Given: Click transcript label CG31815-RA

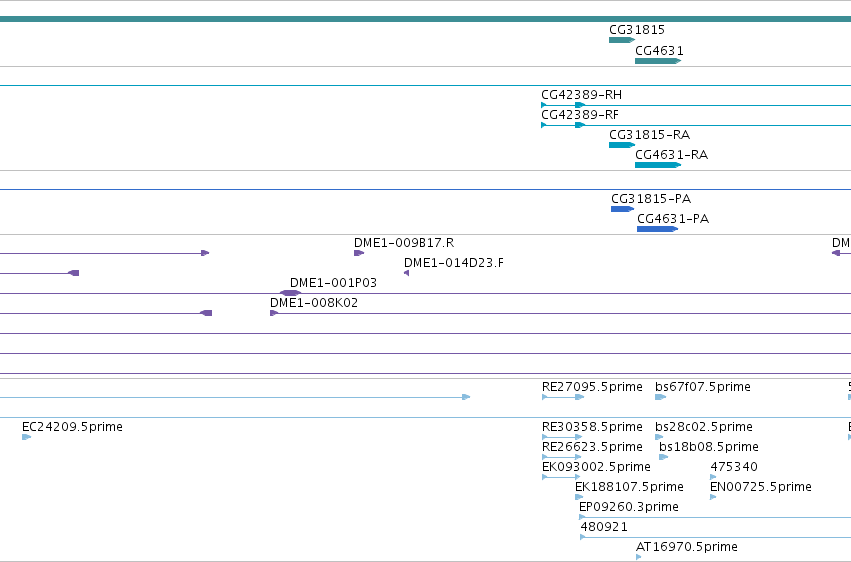Looking at the screenshot, I should click(649, 135).
